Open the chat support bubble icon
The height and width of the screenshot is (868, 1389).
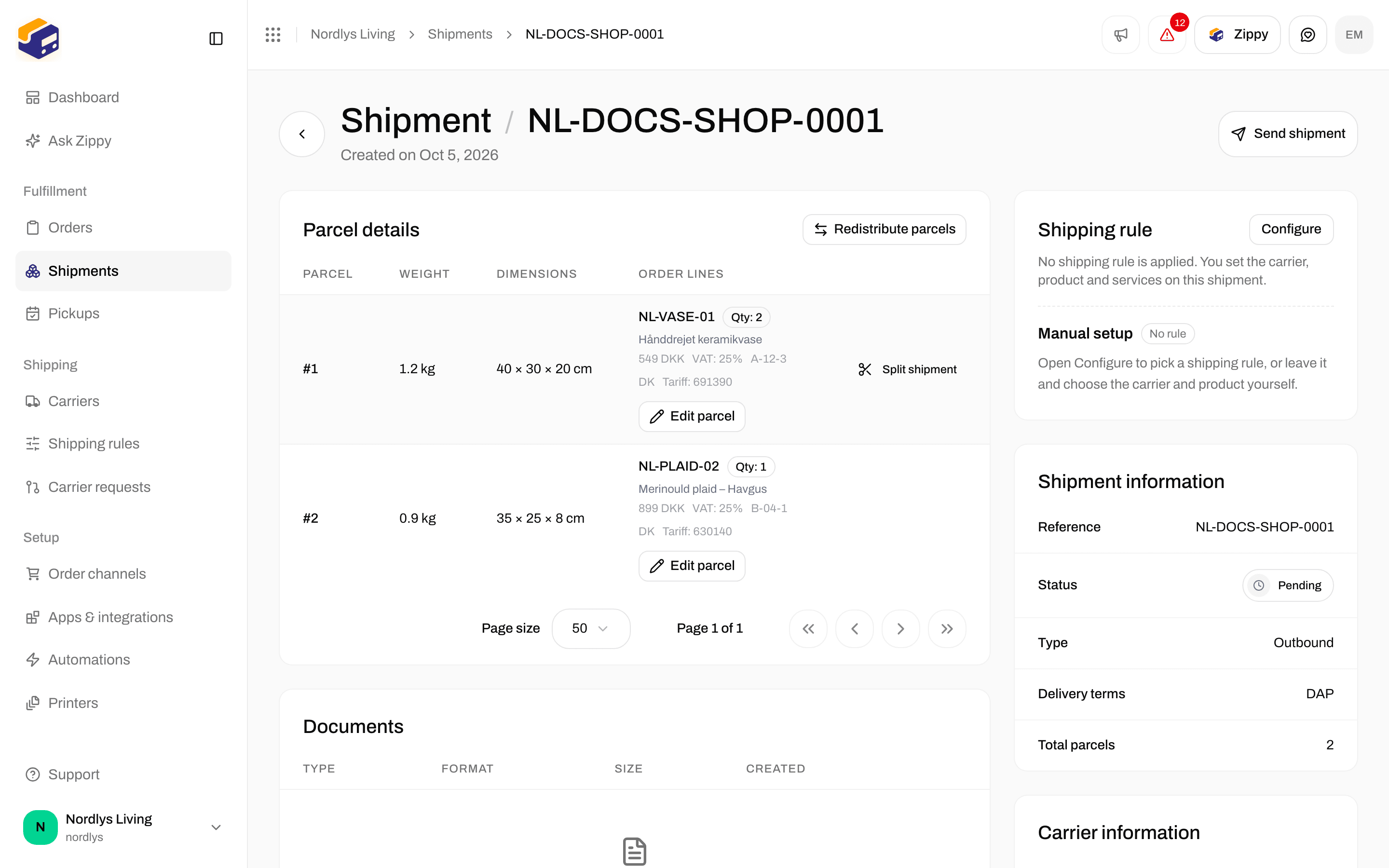coord(1307,34)
